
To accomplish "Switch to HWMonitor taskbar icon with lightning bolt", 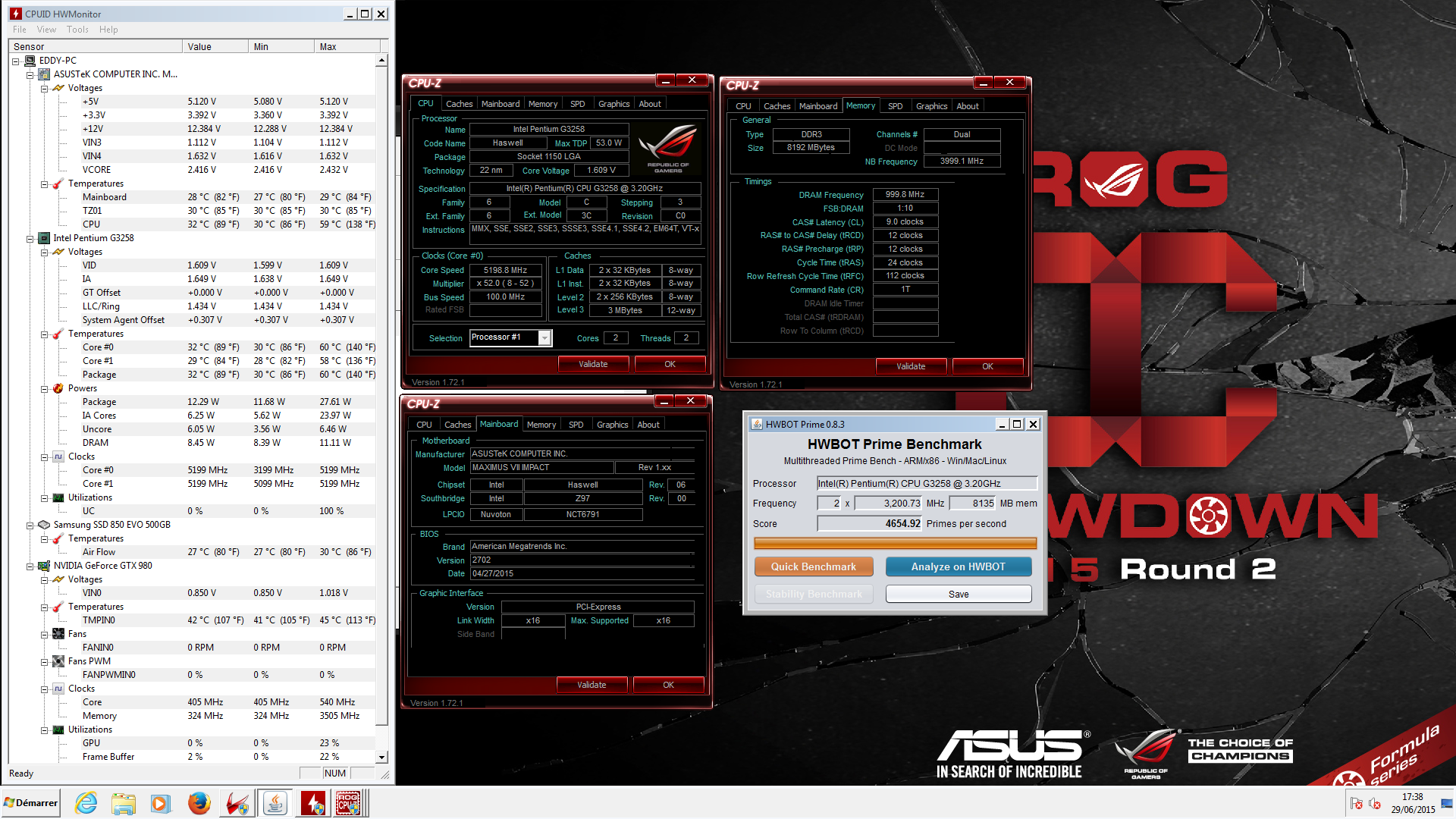I will (312, 803).
